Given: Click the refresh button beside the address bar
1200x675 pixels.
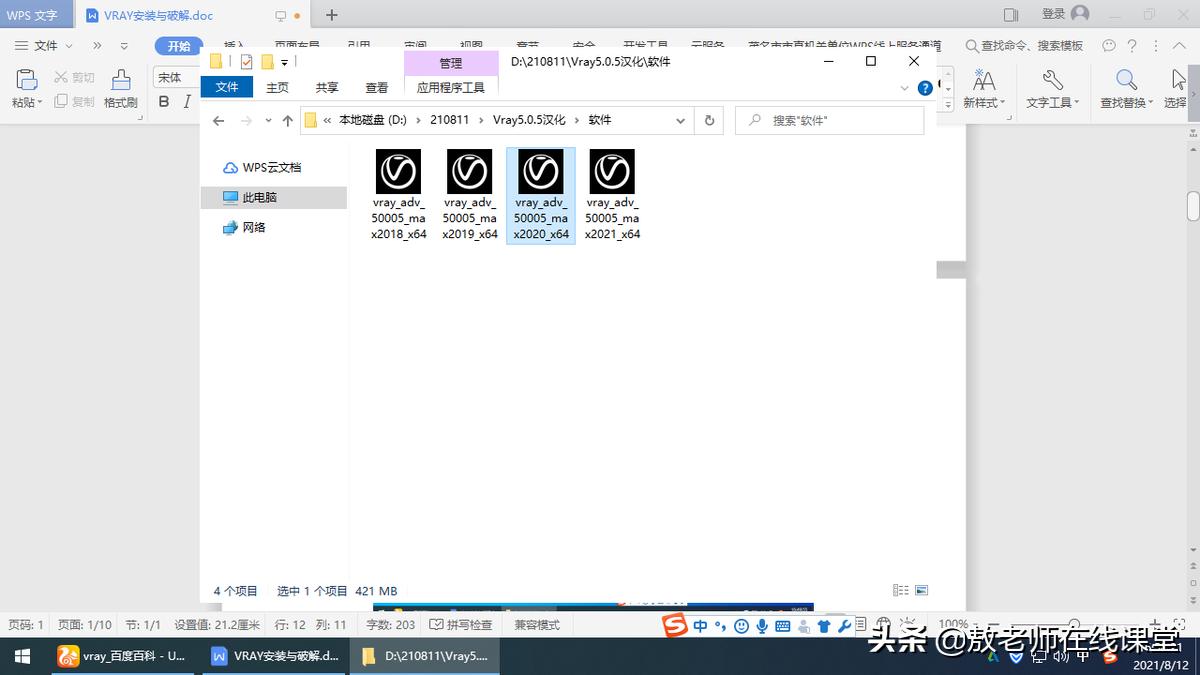Looking at the screenshot, I should click(x=709, y=119).
